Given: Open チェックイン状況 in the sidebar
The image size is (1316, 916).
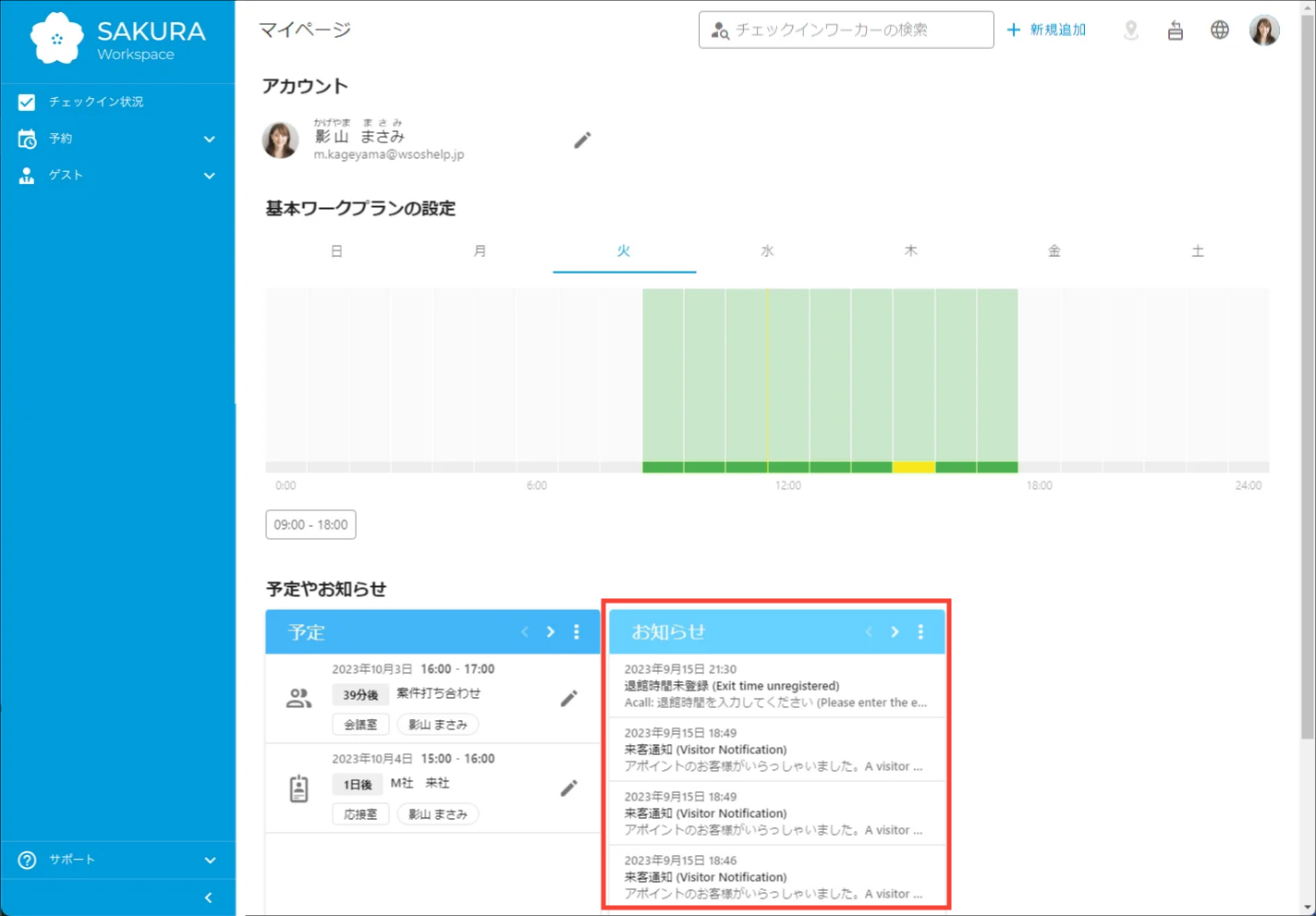Looking at the screenshot, I should click(95, 102).
